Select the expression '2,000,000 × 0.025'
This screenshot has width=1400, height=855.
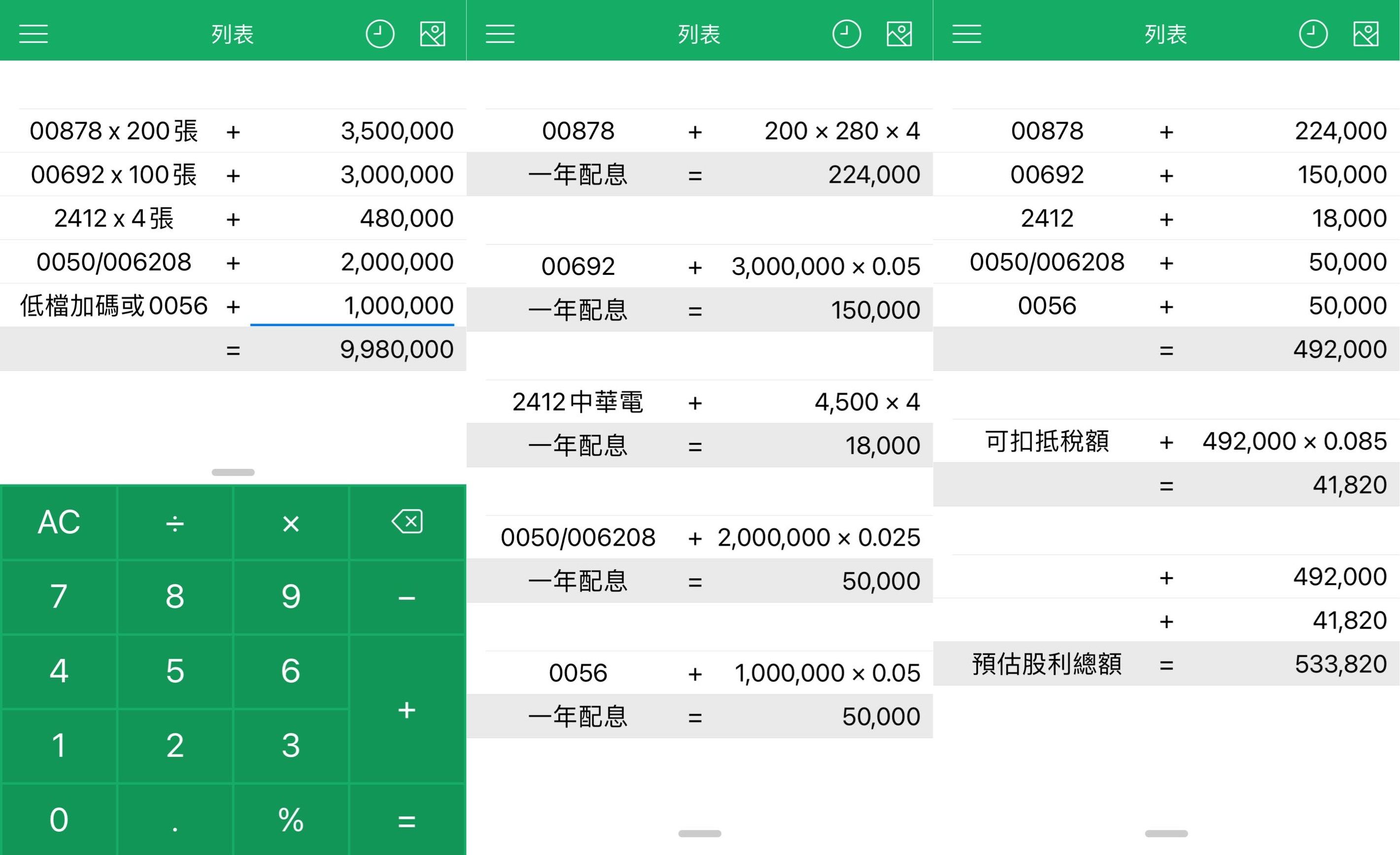pyautogui.click(x=819, y=538)
